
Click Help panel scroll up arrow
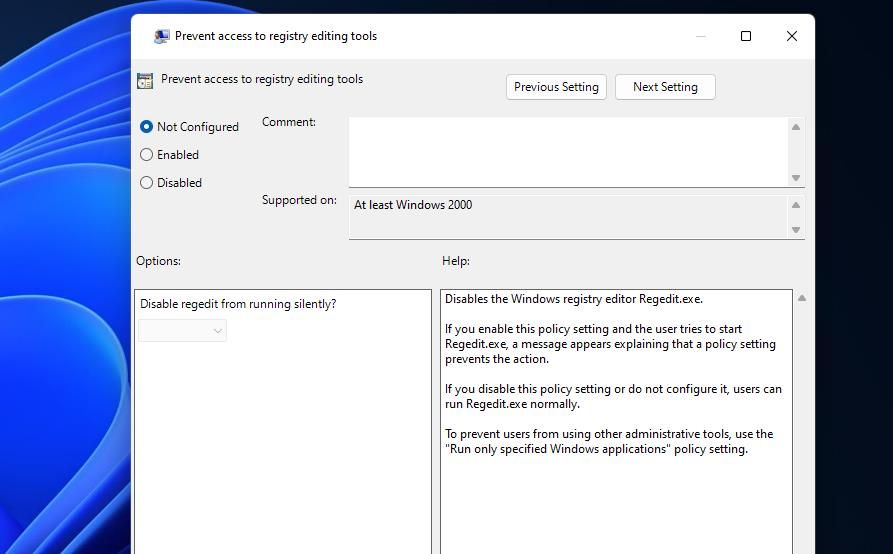point(802,298)
